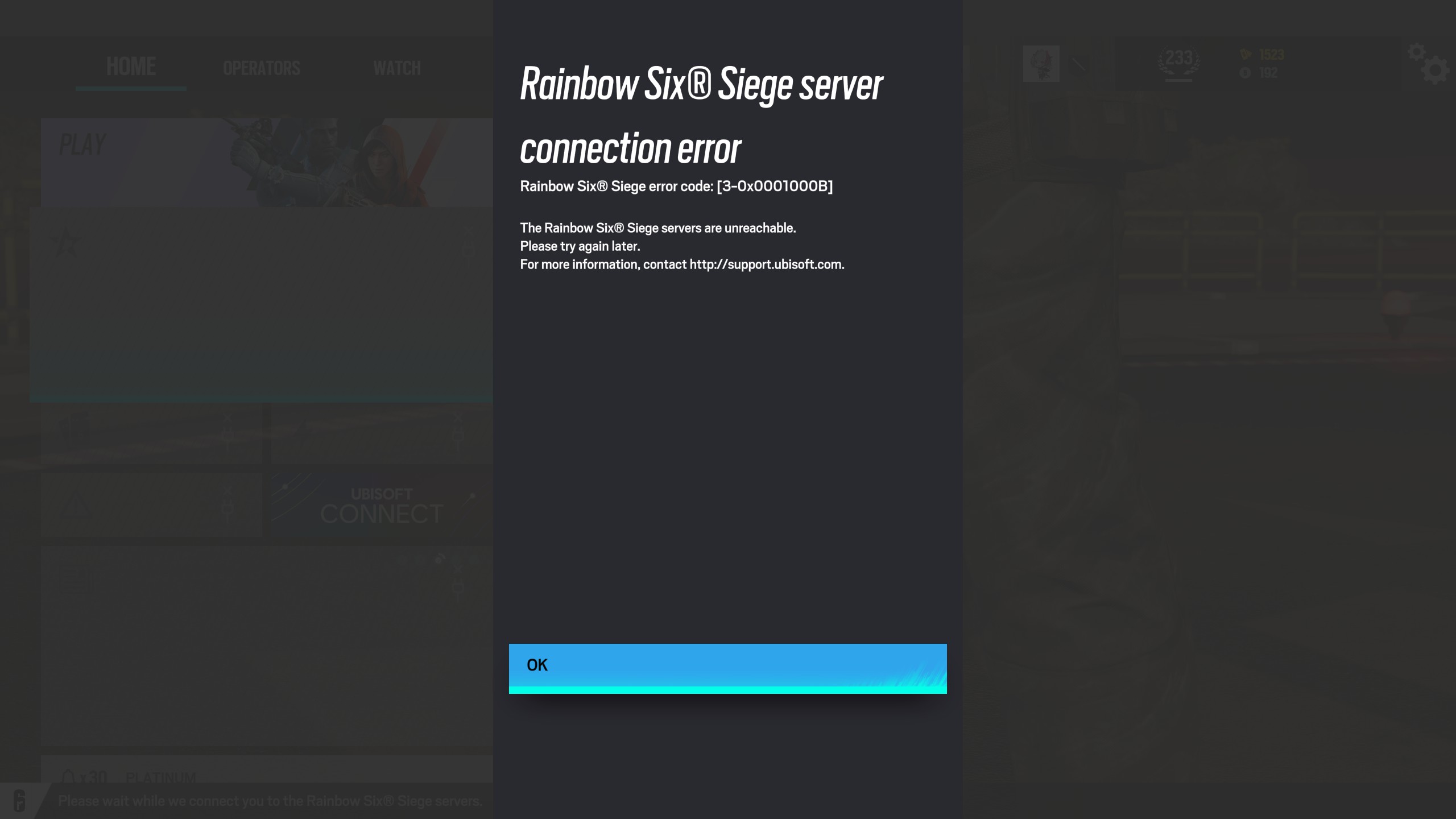Click the player avatar picture
The width and height of the screenshot is (1456, 819).
pyautogui.click(x=1041, y=64)
